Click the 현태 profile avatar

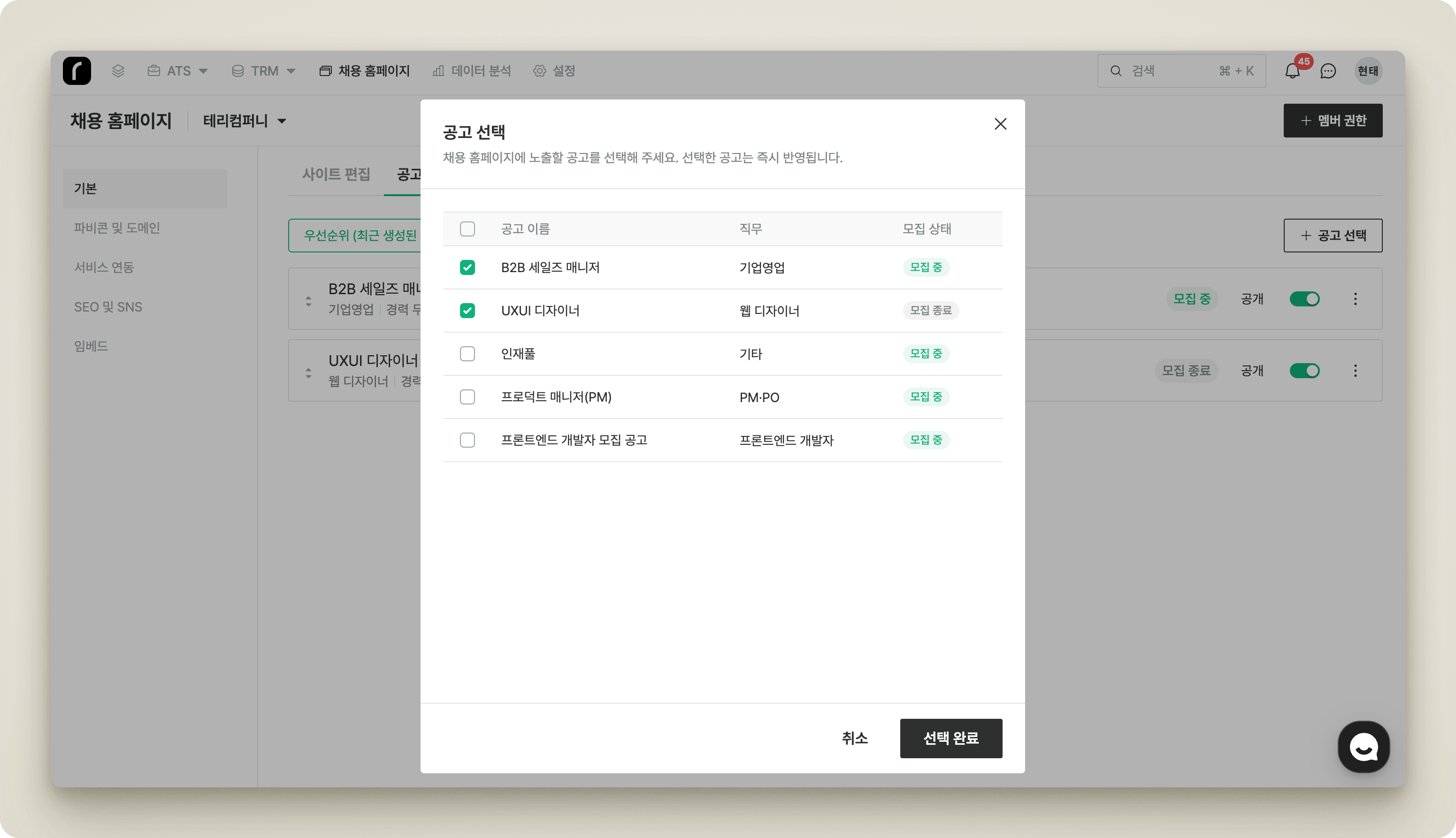pos(1367,71)
